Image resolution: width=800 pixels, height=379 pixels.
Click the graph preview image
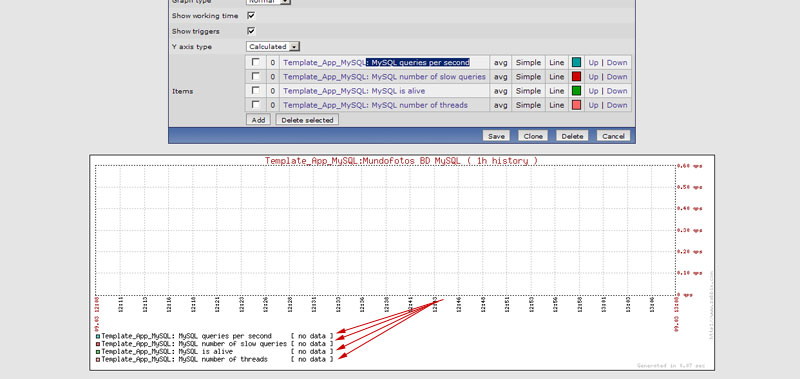pos(402,263)
